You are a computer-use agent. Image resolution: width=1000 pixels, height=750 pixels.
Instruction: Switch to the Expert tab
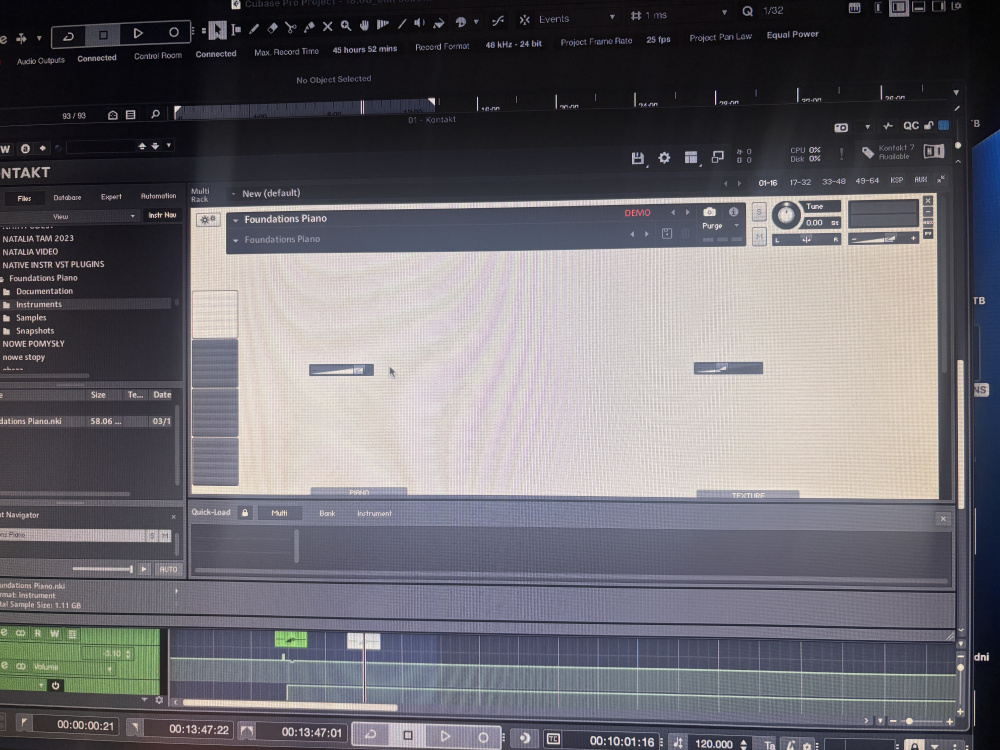[x=111, y=197]
